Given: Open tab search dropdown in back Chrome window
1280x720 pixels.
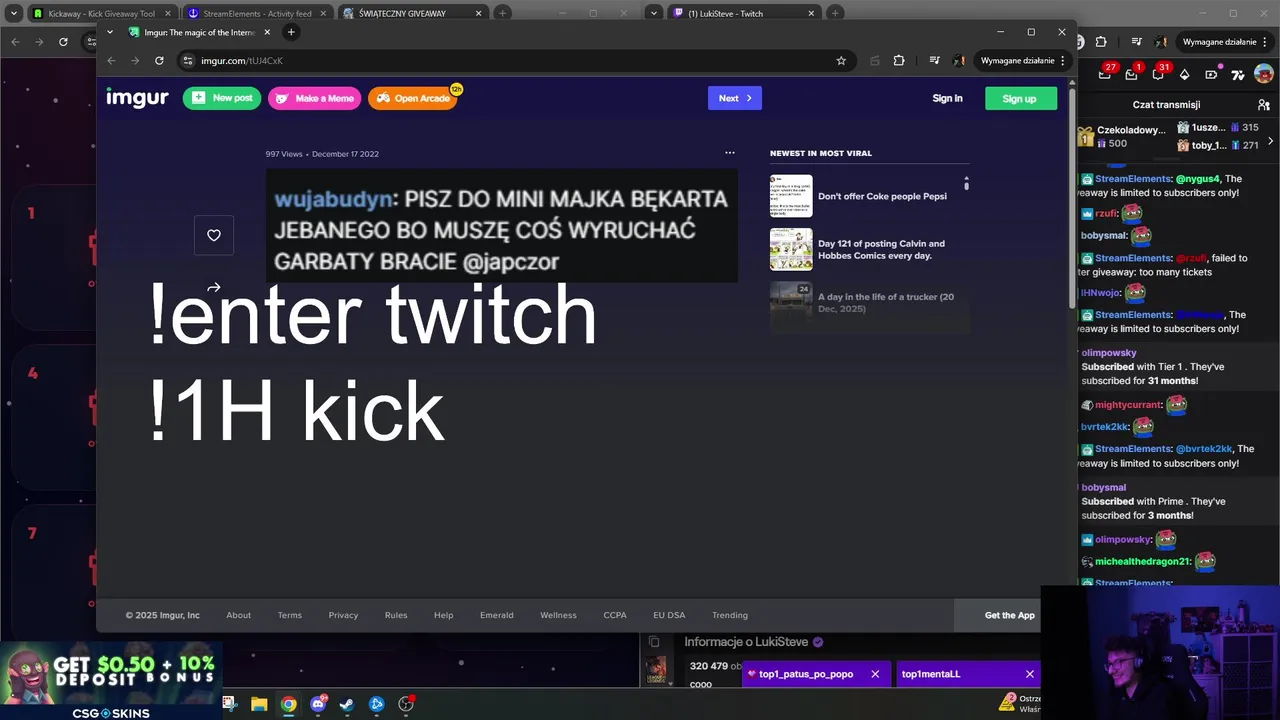Looking at the screenshot, I should [x=14, y=13].
